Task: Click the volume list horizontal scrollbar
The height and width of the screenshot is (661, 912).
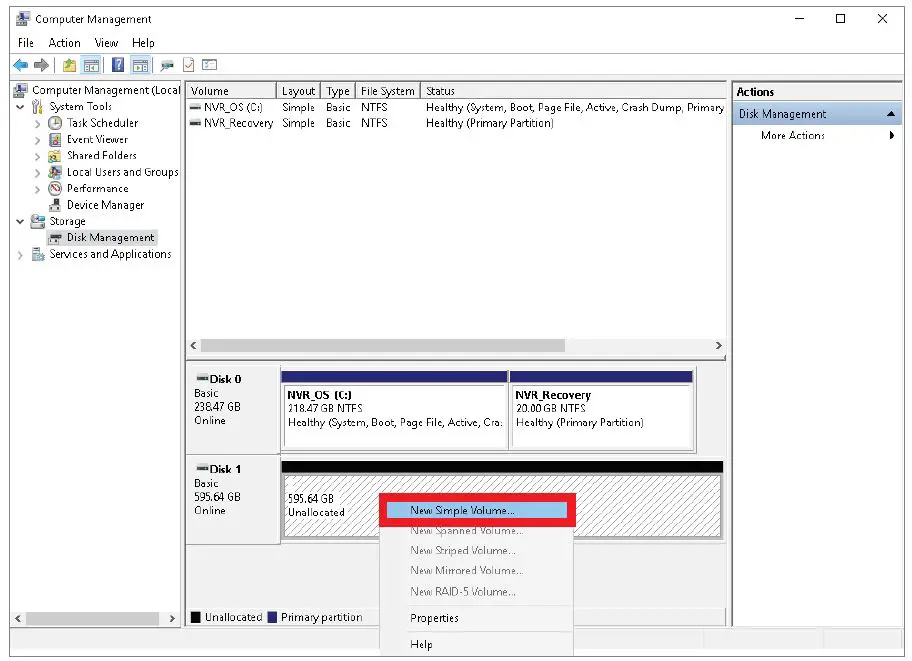Action: coord(380,345)
